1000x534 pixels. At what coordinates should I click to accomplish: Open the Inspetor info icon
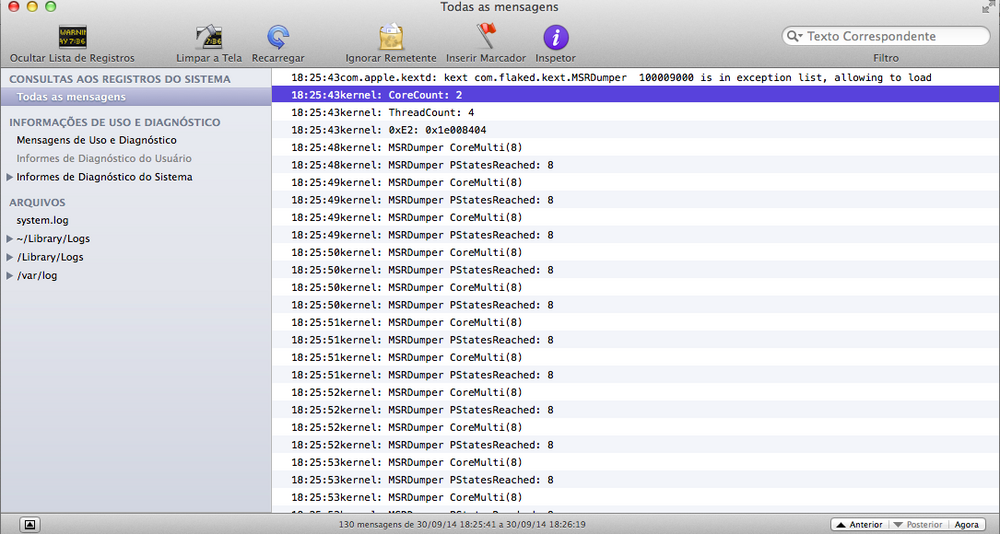555,38
